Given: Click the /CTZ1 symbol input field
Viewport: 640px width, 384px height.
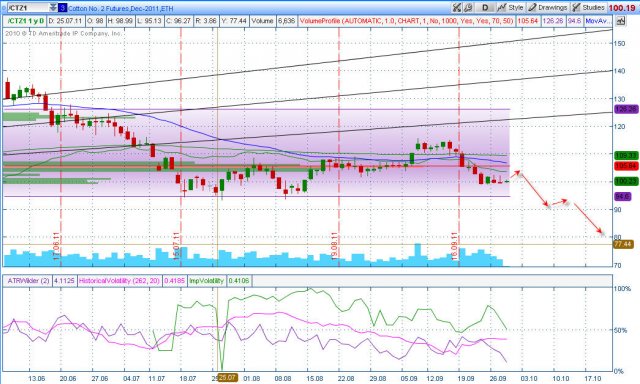Looking at the screenshot, I should tap(28, 8).
